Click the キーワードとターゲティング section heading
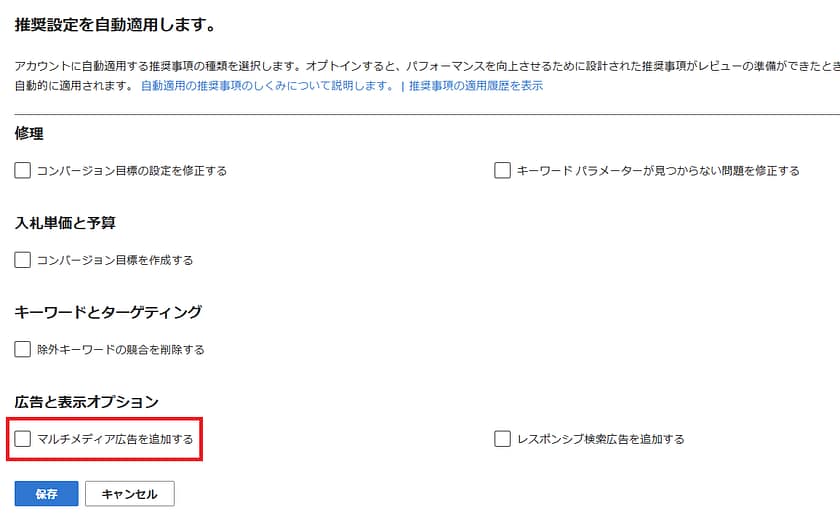840x529 pixels. [x=108, y=312]
